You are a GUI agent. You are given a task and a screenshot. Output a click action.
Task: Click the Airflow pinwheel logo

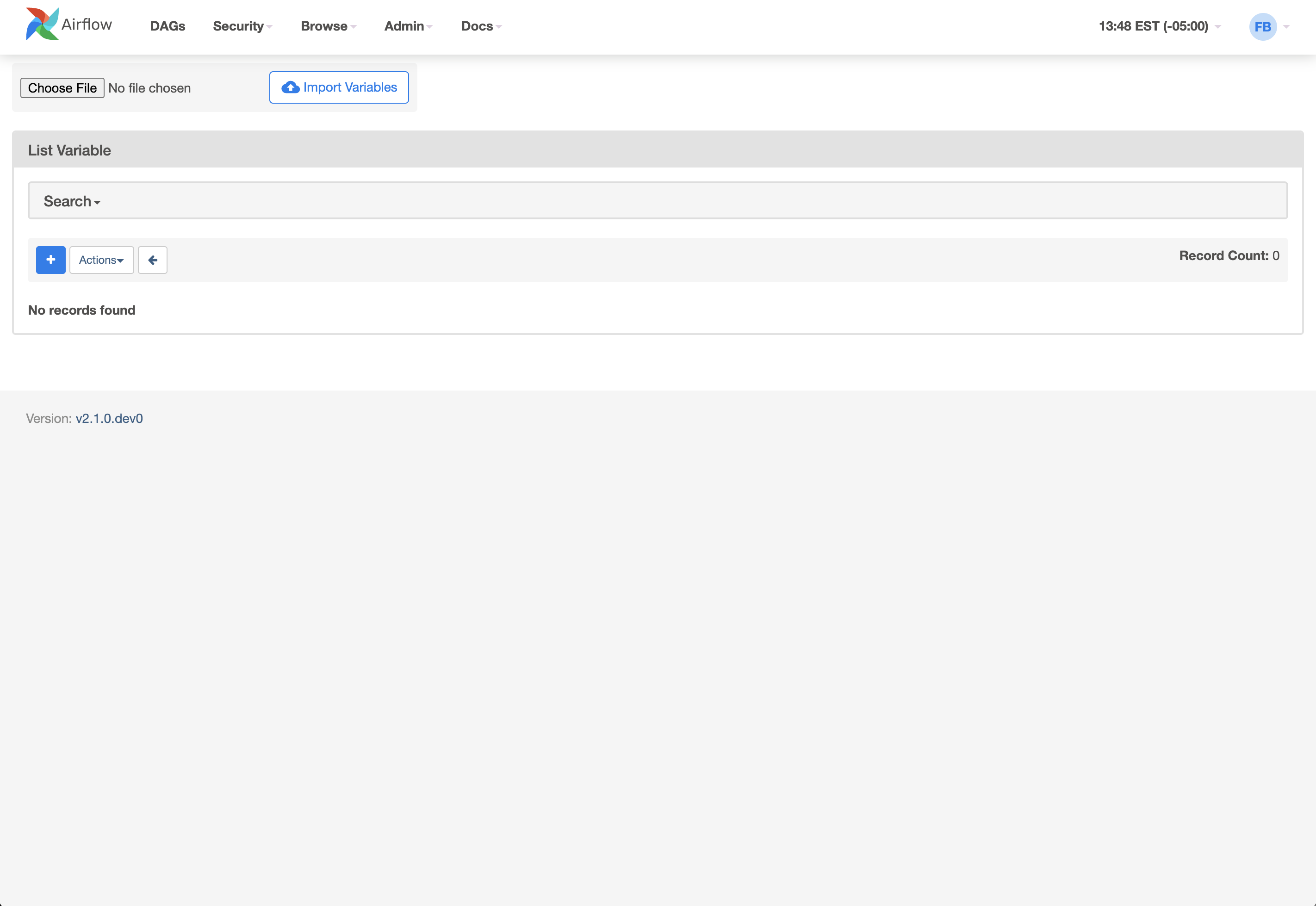pos(42,25)
